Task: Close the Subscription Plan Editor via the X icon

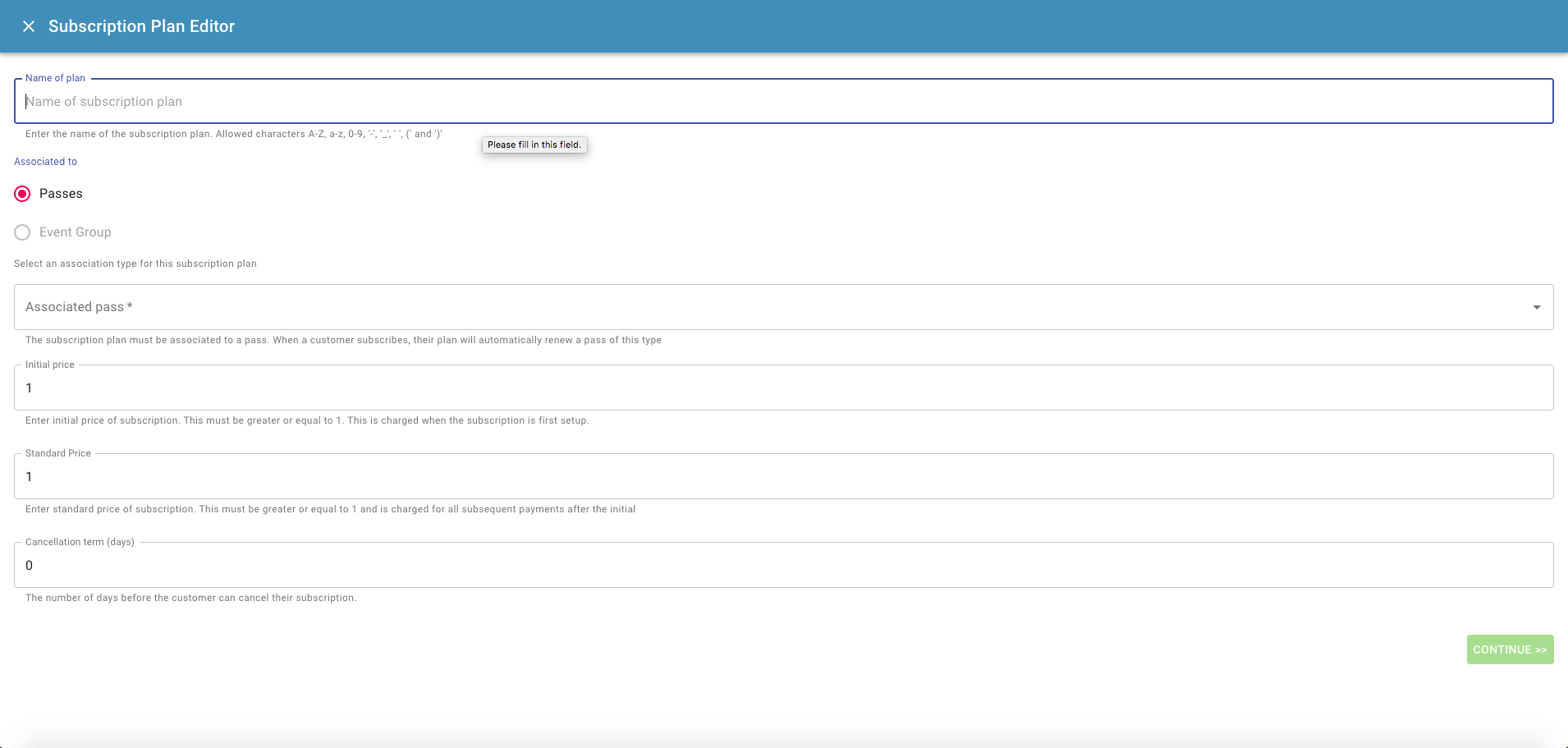Action: point(30,25)
